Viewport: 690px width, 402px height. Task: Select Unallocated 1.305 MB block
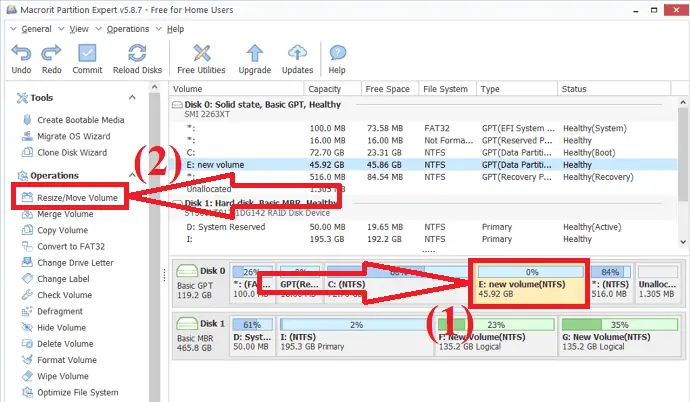657,283
